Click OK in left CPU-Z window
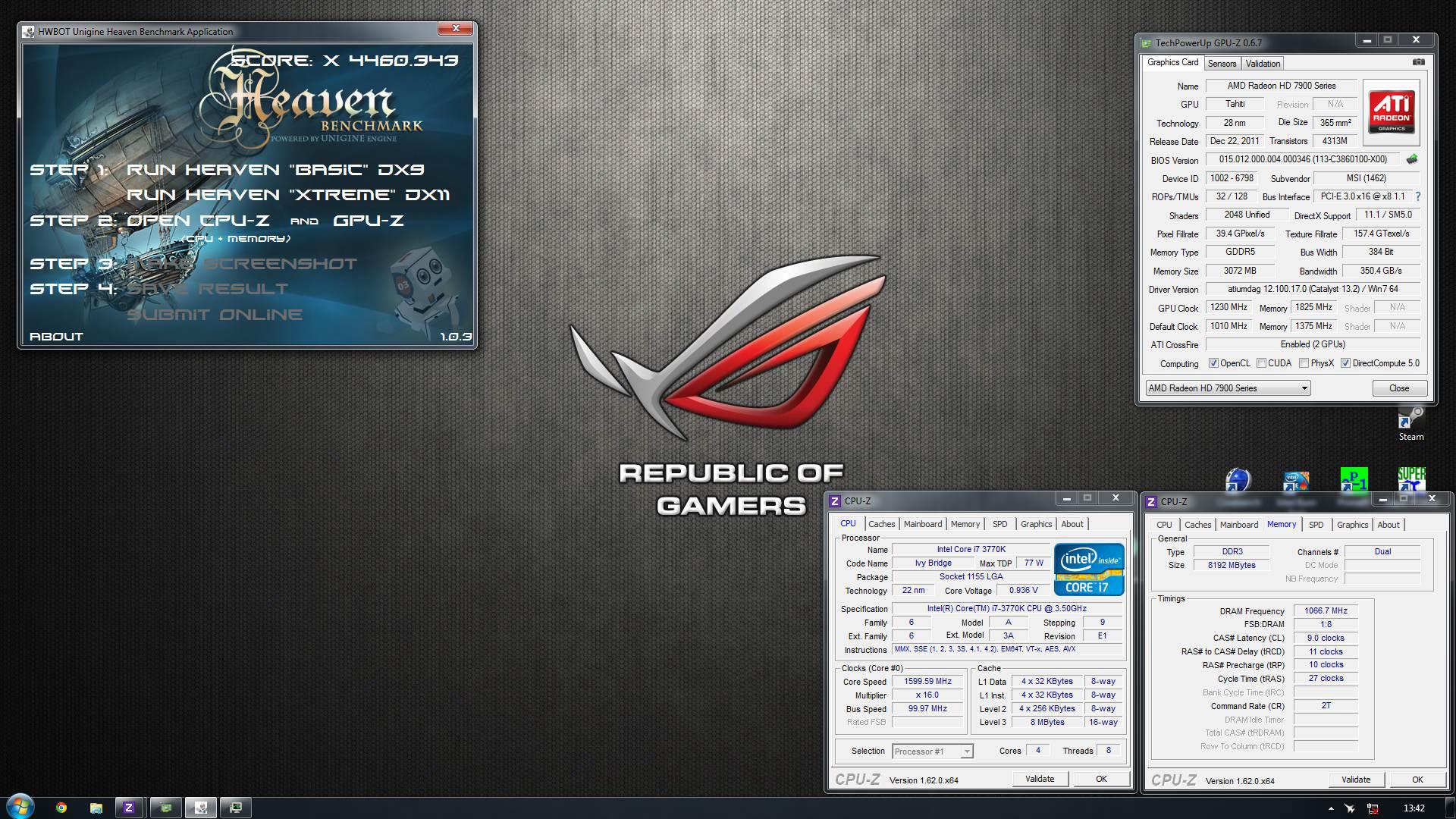The width and height of the screenshot is (1456, 819). pyautogui.click(x=1101, y=779)
